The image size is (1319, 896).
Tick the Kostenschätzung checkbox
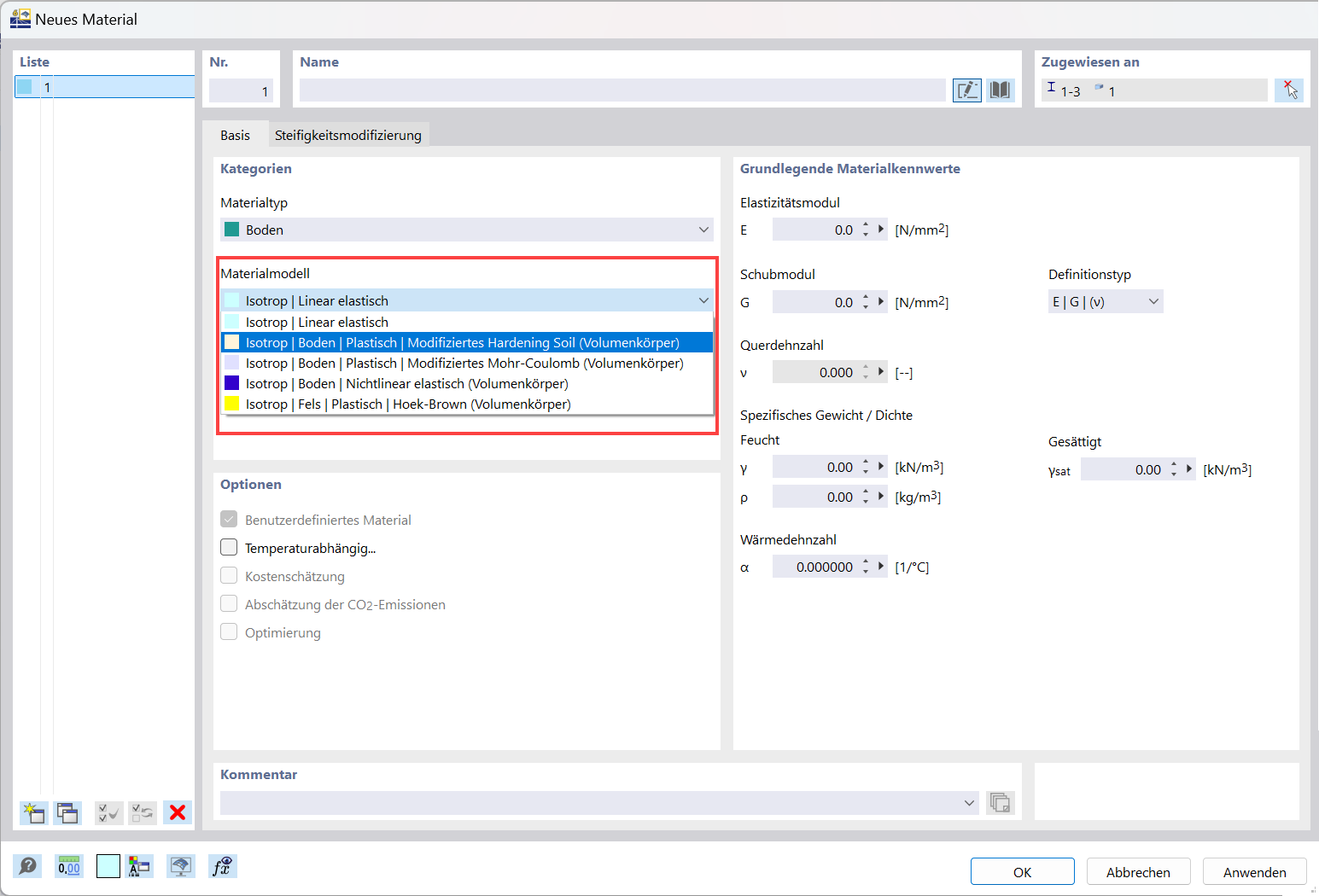tap(229, 576)
